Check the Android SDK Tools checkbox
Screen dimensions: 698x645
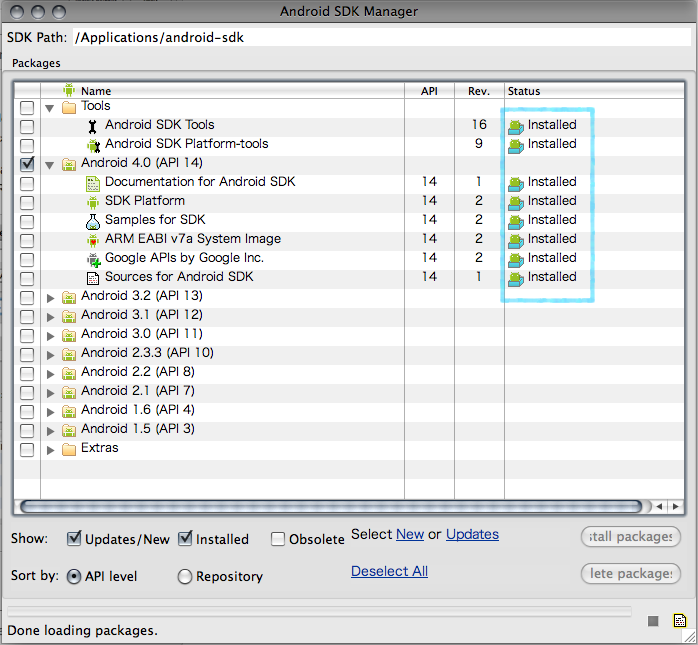[27, 126]
